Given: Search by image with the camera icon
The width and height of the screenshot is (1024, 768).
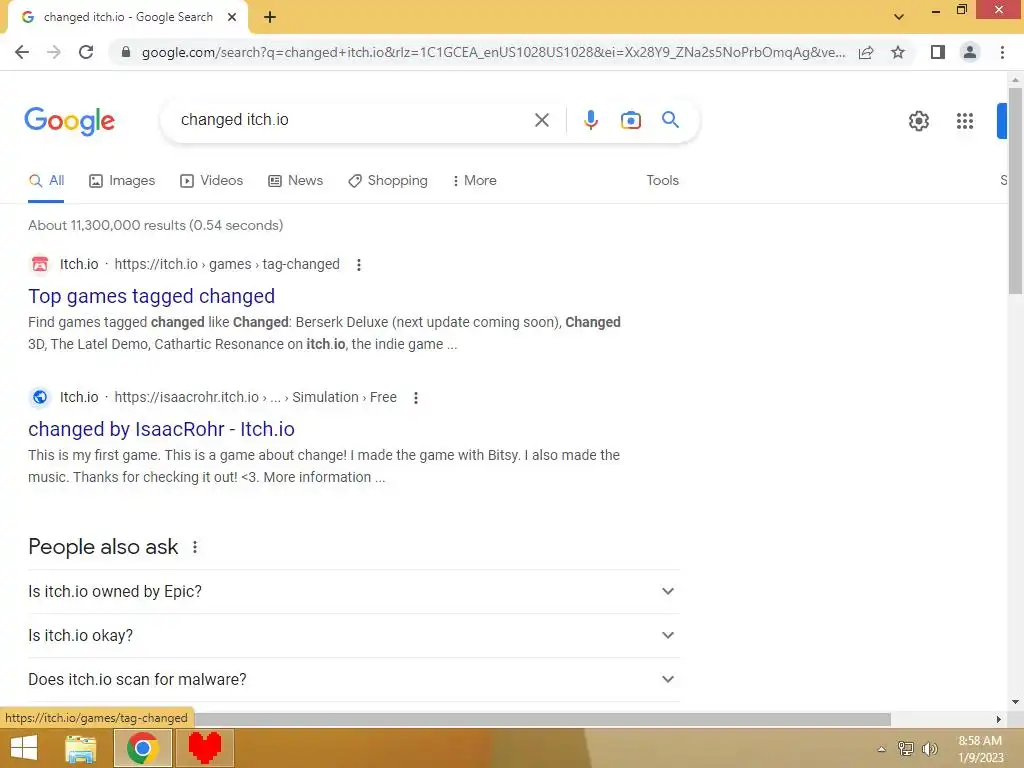Looking at the screenshot, I should click(630, 120).
